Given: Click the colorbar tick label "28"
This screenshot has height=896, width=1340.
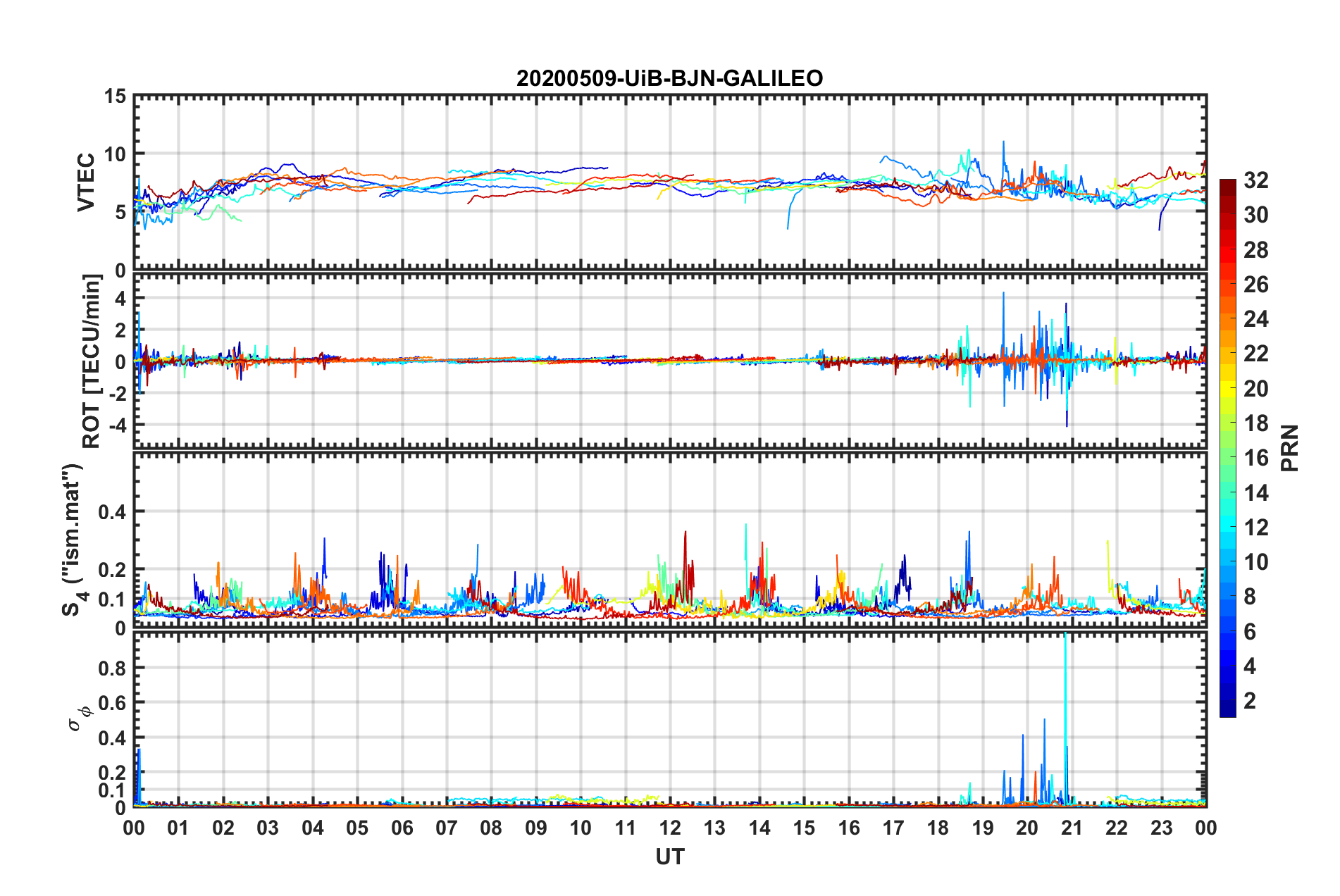Looking at the screenshot, I should coord(1256,250).
